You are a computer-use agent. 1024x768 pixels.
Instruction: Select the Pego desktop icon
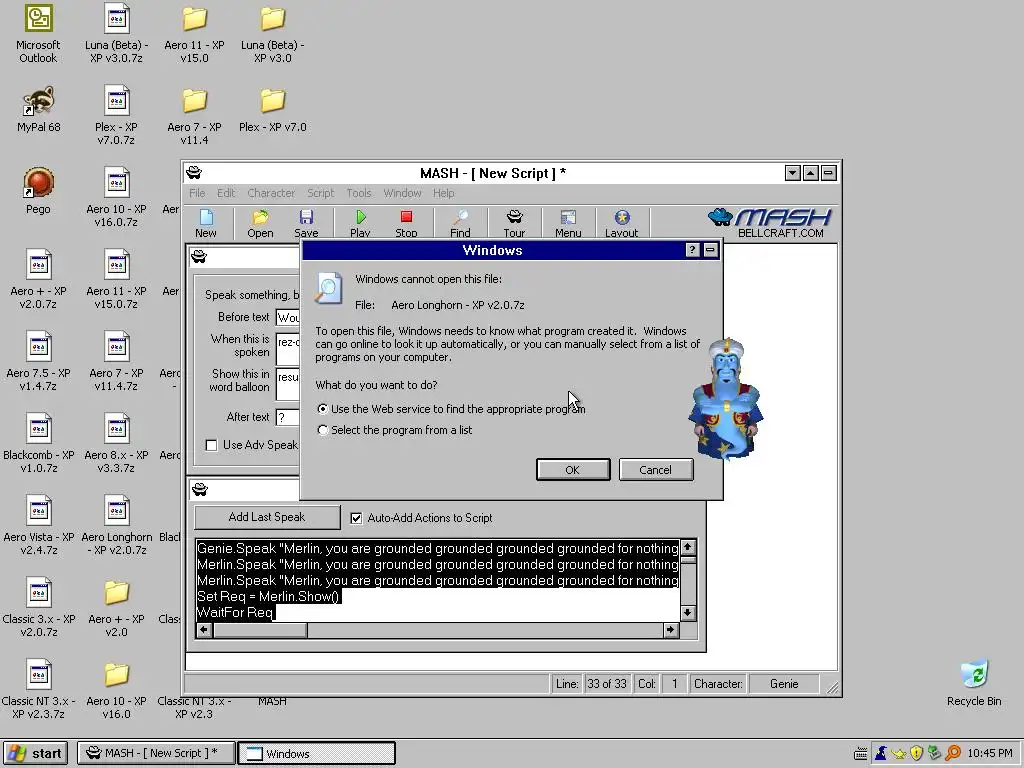[x=38, y=191]
